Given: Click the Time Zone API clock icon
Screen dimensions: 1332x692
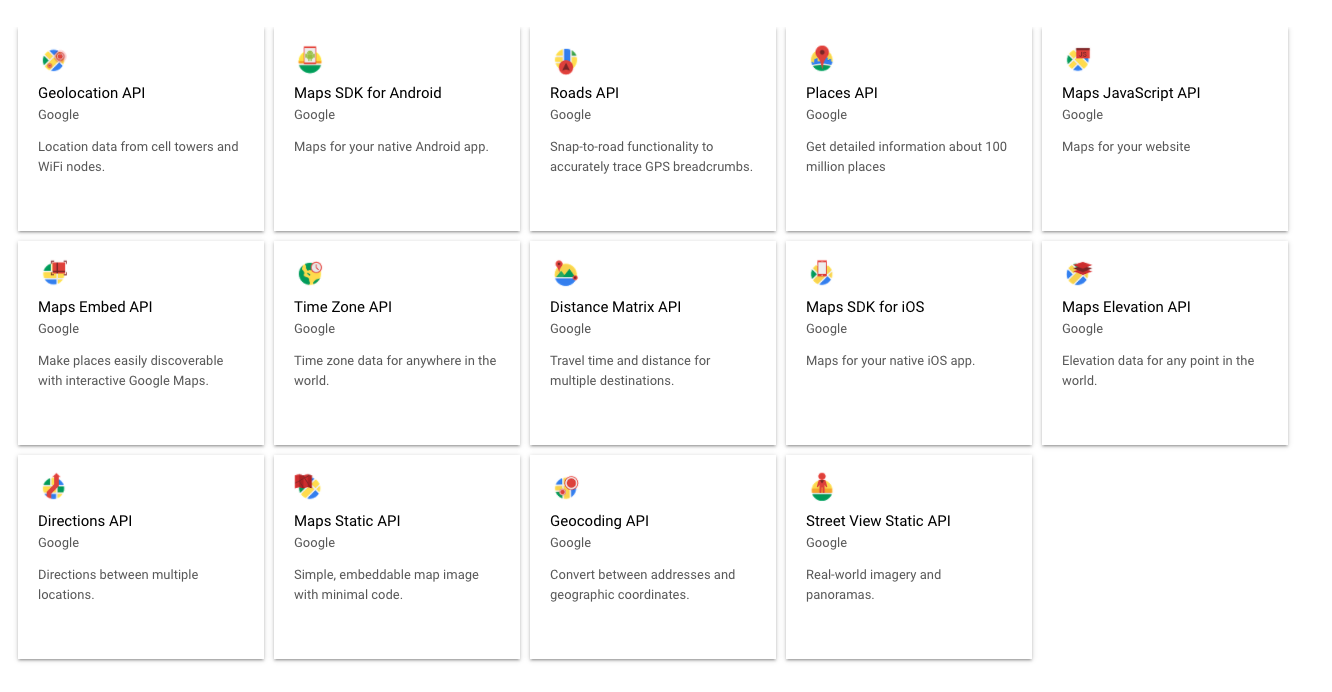Looking at the screenshot, I should (310, 273).
